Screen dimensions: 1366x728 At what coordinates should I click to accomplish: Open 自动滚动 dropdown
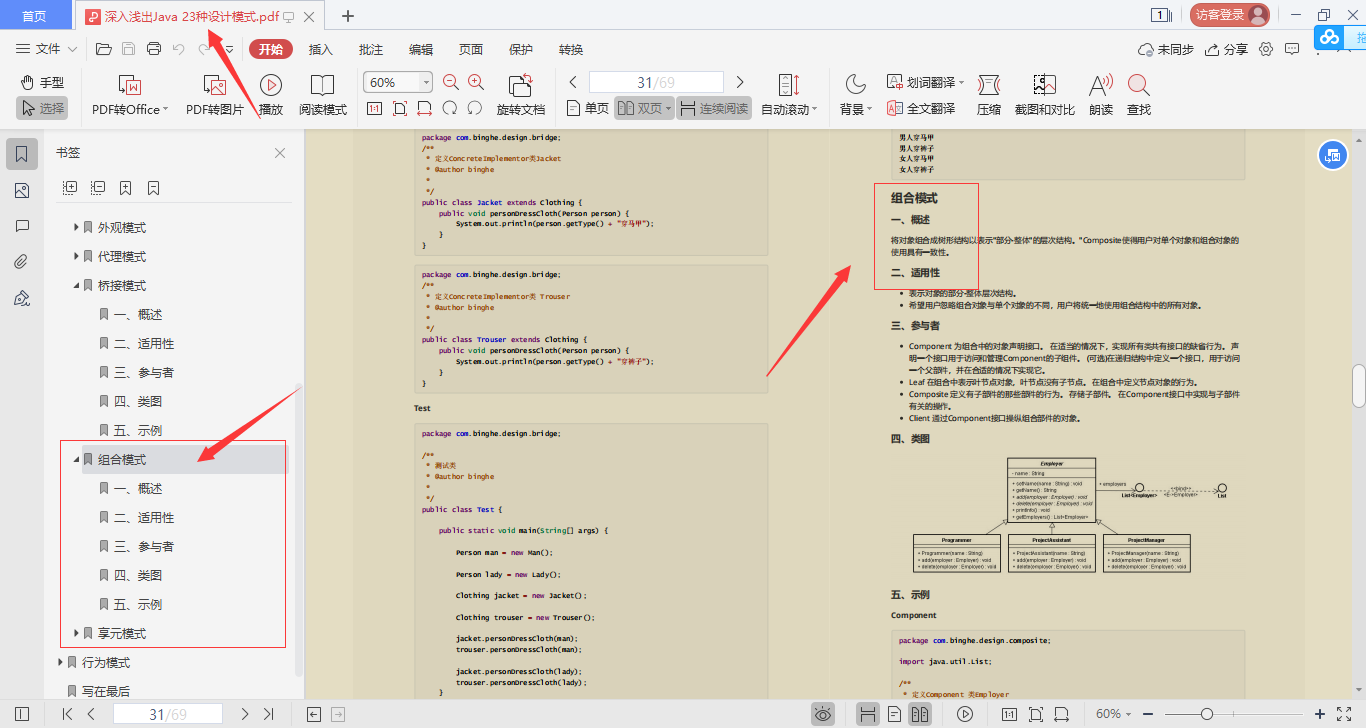(x=789, y=96)
